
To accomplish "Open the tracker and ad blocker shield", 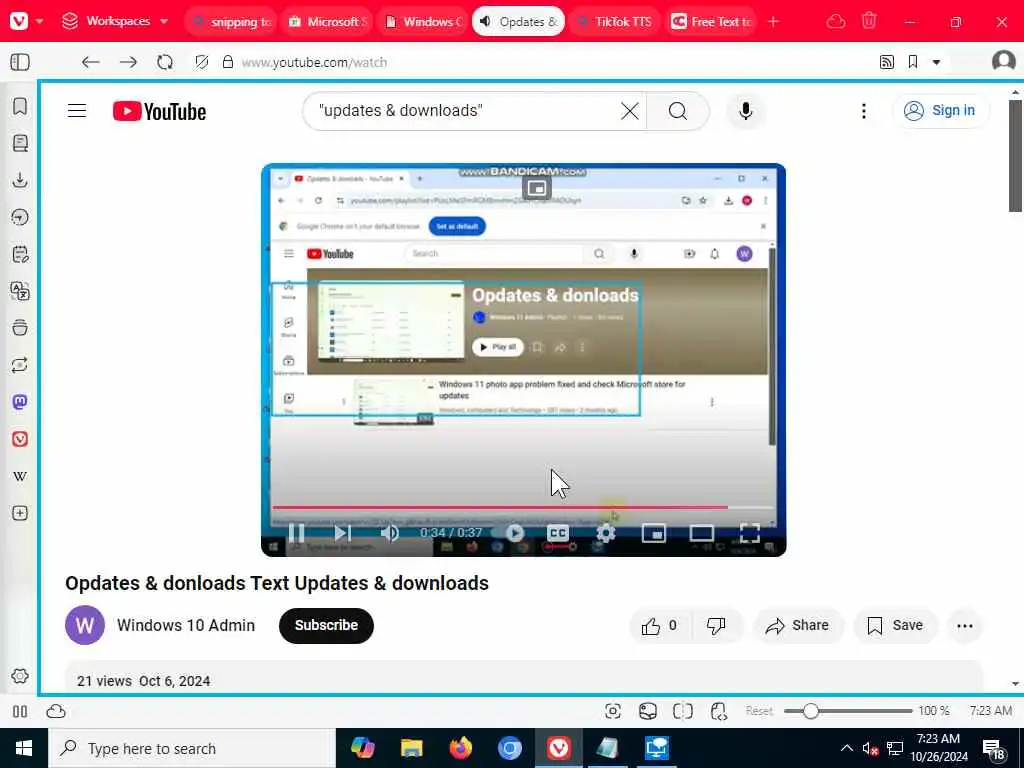I will [202, 62].
